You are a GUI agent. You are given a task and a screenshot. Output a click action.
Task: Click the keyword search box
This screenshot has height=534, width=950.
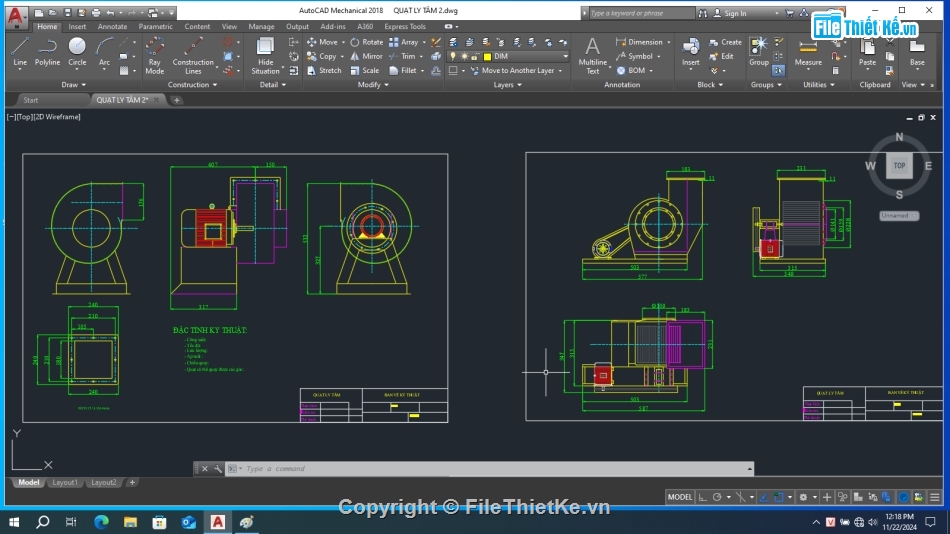(x=641, y=13)
